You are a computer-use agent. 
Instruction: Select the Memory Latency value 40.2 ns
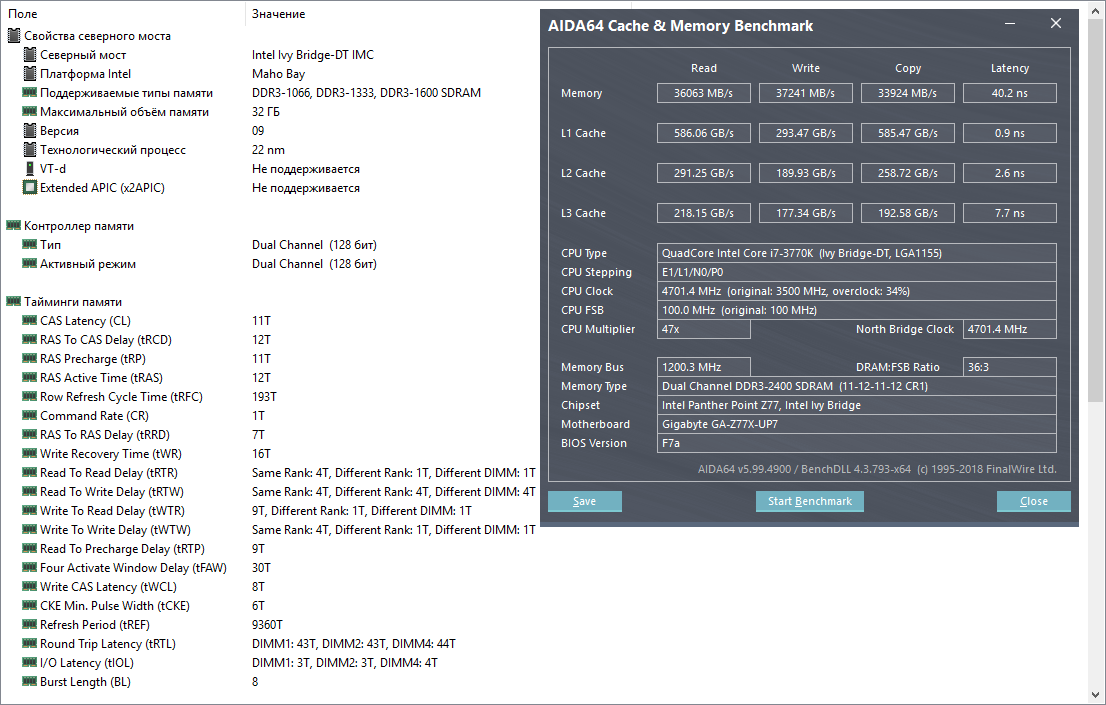1010,93
